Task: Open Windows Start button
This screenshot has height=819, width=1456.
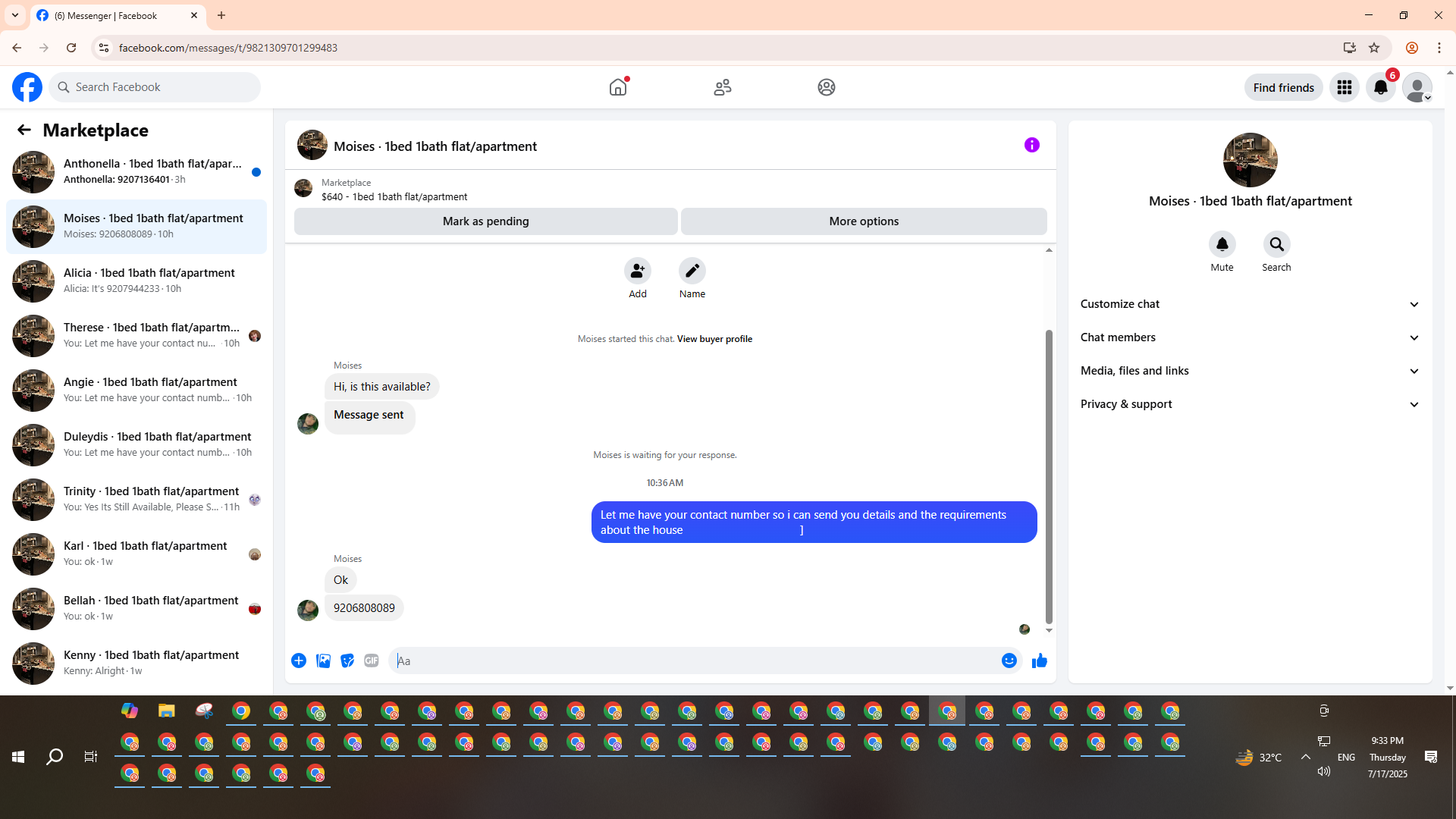Action: click(x=18, y=757)
